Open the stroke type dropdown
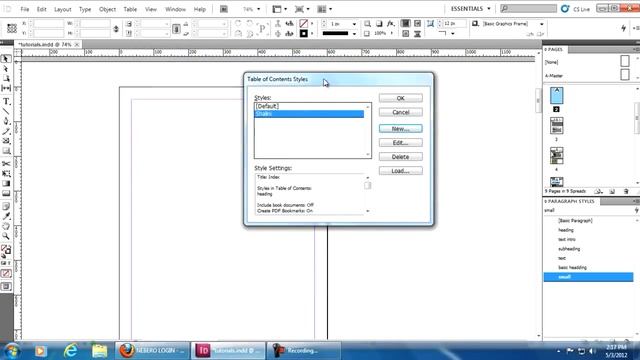The height and width of the screenshot is (360, 640). coord(354,33)
